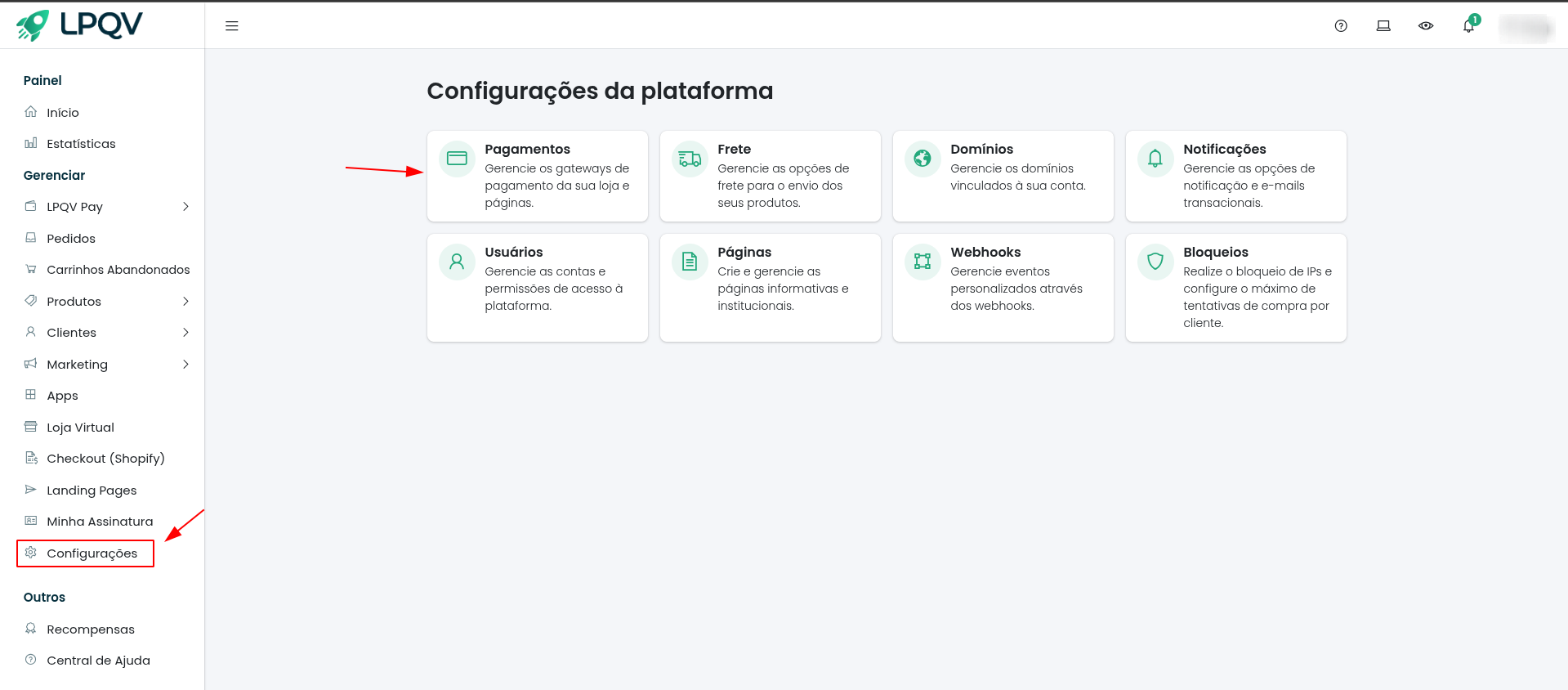1568x690 pixels.
Task: Open the blurred user profile avatar
Action: [x=1525, y=28]
